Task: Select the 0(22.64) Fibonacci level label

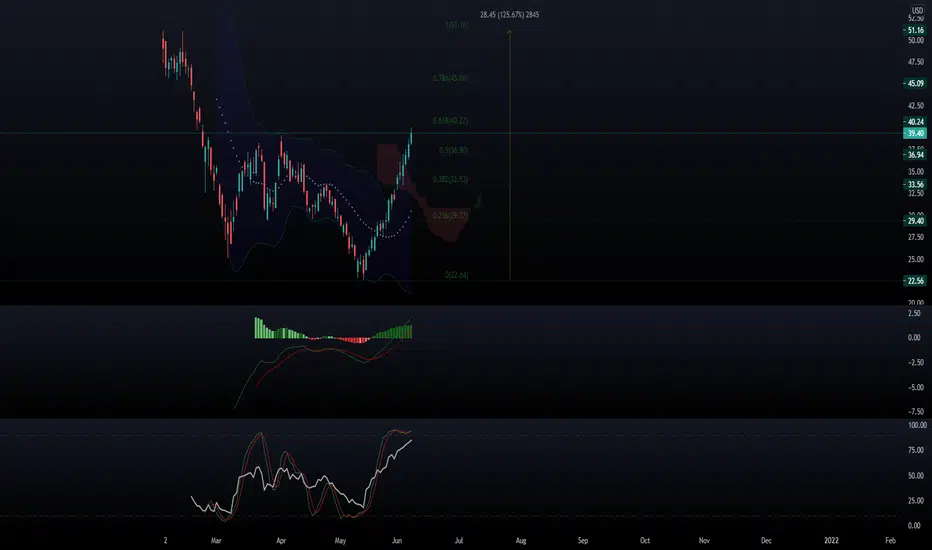Action: (x=456, y=275)
